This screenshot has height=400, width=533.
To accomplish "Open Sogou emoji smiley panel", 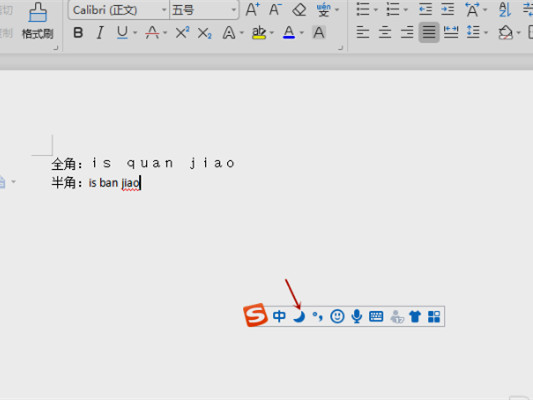I will [x=337, y=316].
